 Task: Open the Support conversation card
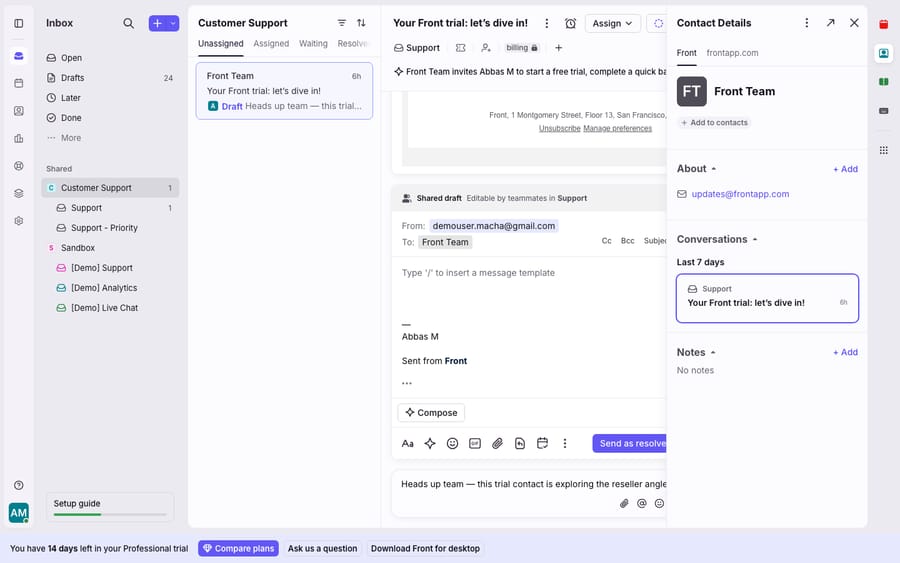(x=767, y=298)
